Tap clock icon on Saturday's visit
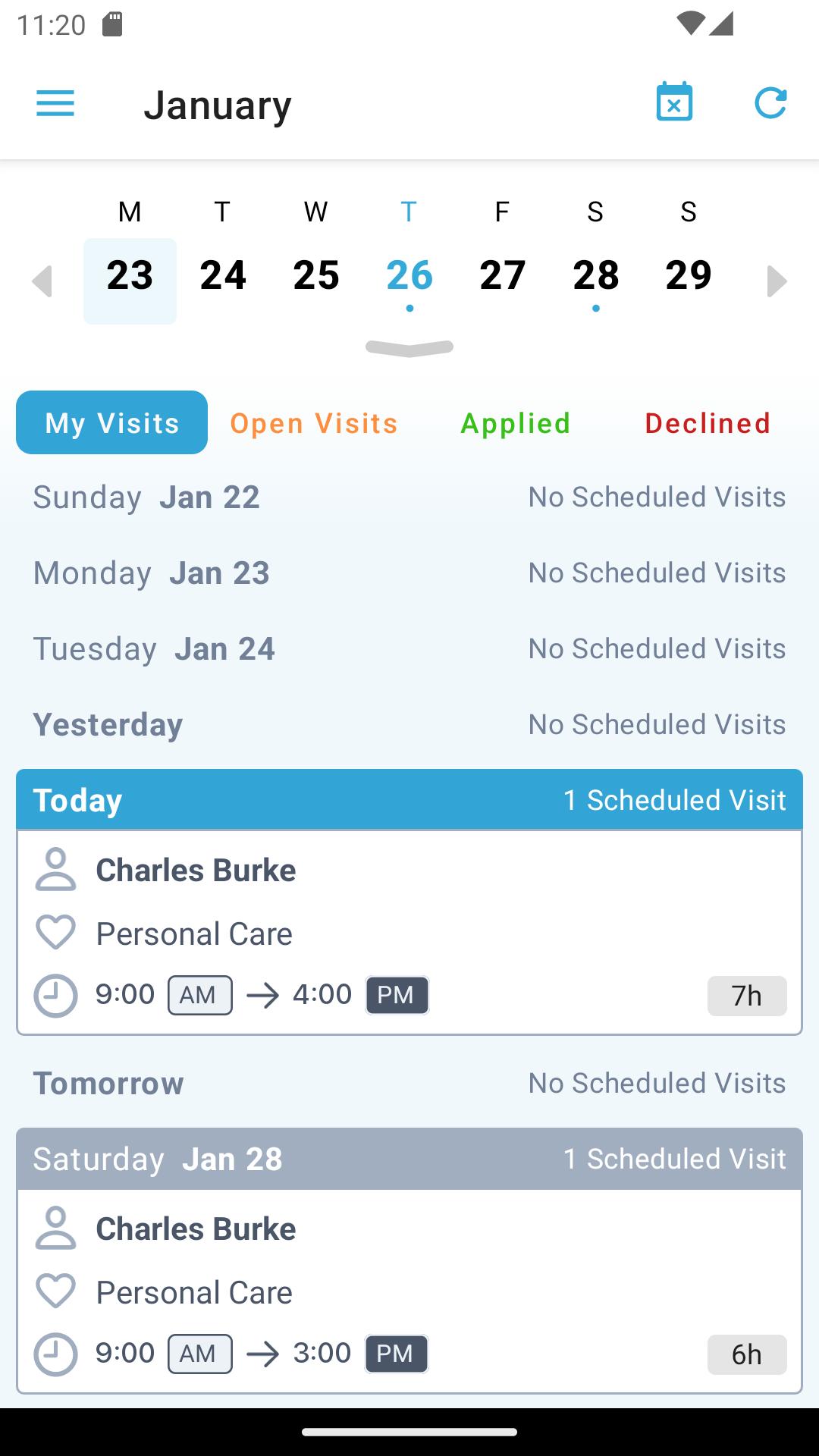The width and height of the screenshot is (819, 1456). coord(55,1354)
